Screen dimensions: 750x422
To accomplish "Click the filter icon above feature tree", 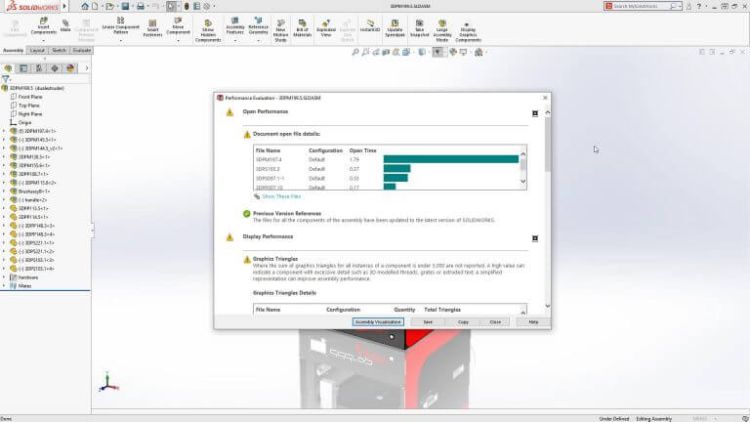I will tap(6, 79).
